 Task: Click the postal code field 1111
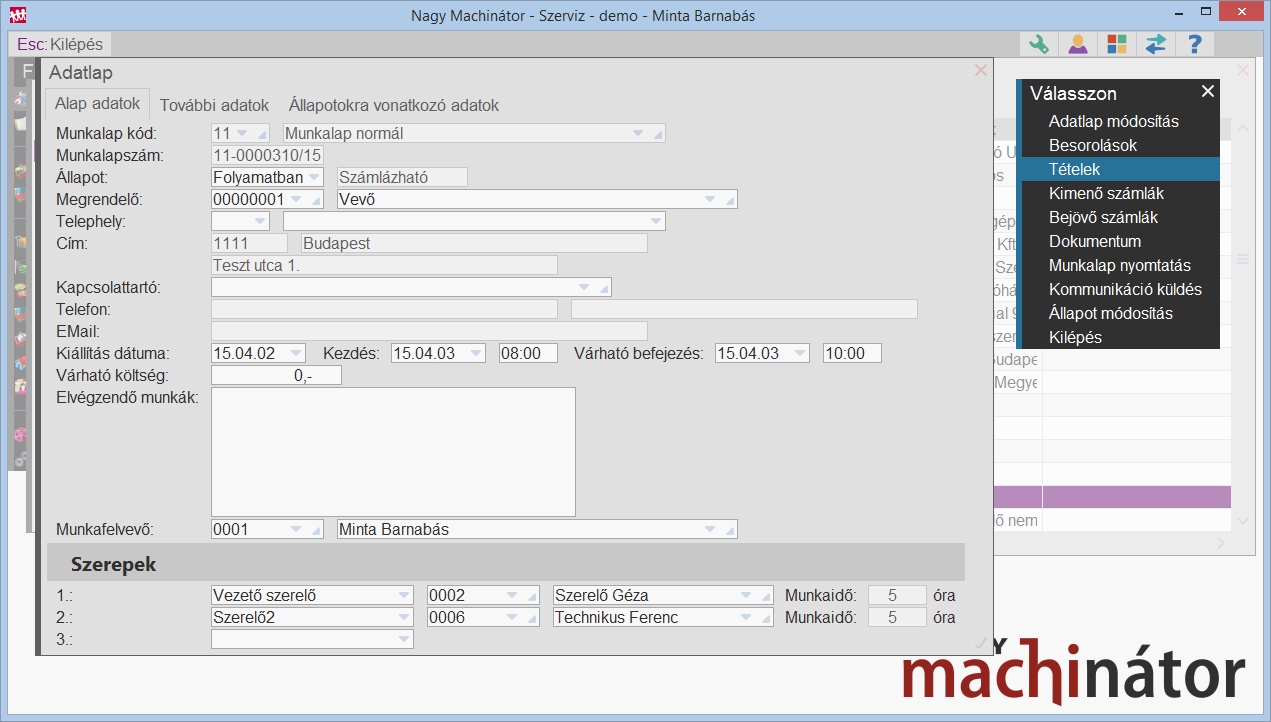249,243
